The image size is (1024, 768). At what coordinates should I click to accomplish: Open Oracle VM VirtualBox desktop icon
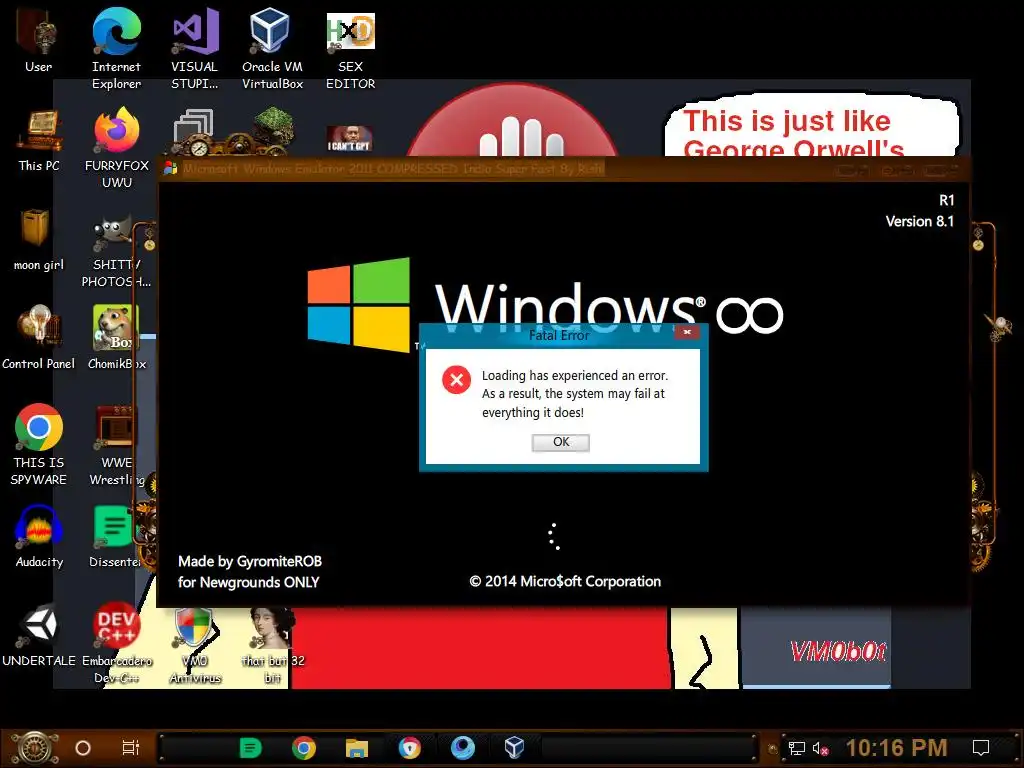(x=272, y=47)
